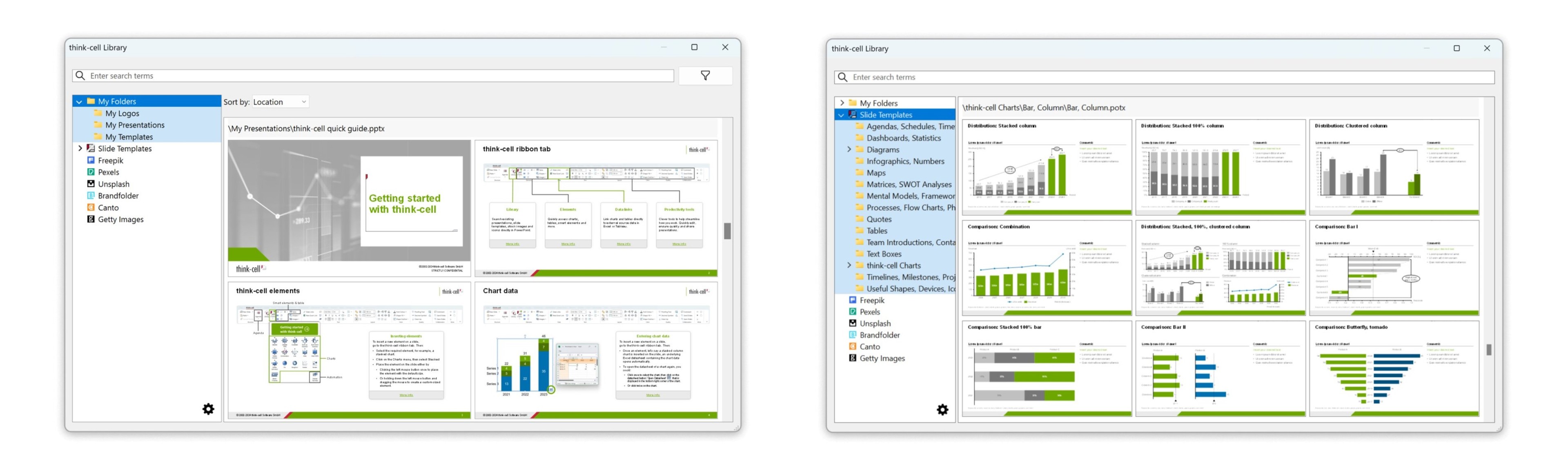This screenshot has width=1568, height=471.
Task: Open My Logos folder
Action: click(122, 113)
